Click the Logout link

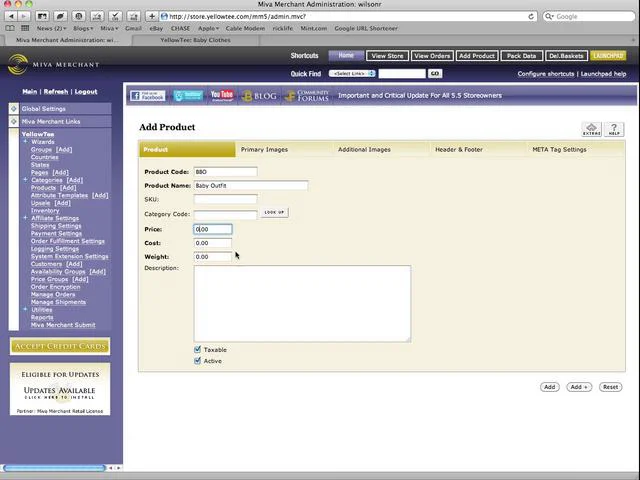[86, 91]
